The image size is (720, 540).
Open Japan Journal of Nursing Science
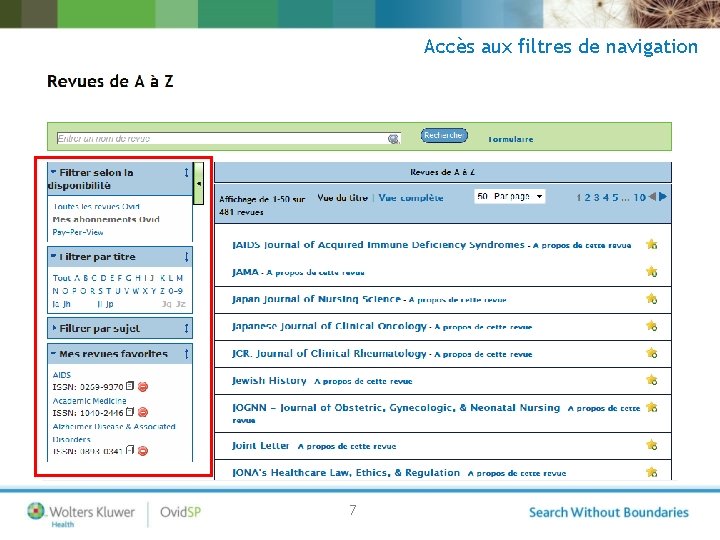coord(316,299)
